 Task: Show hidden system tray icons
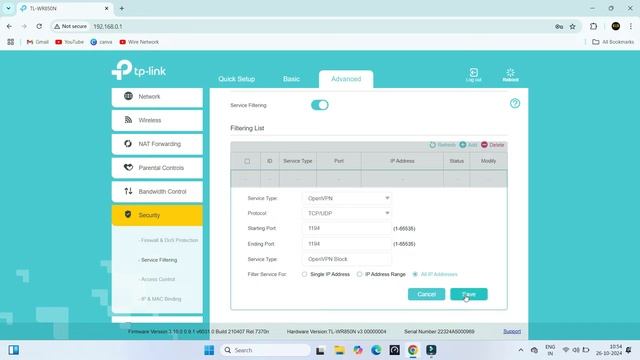pos(521,350)
